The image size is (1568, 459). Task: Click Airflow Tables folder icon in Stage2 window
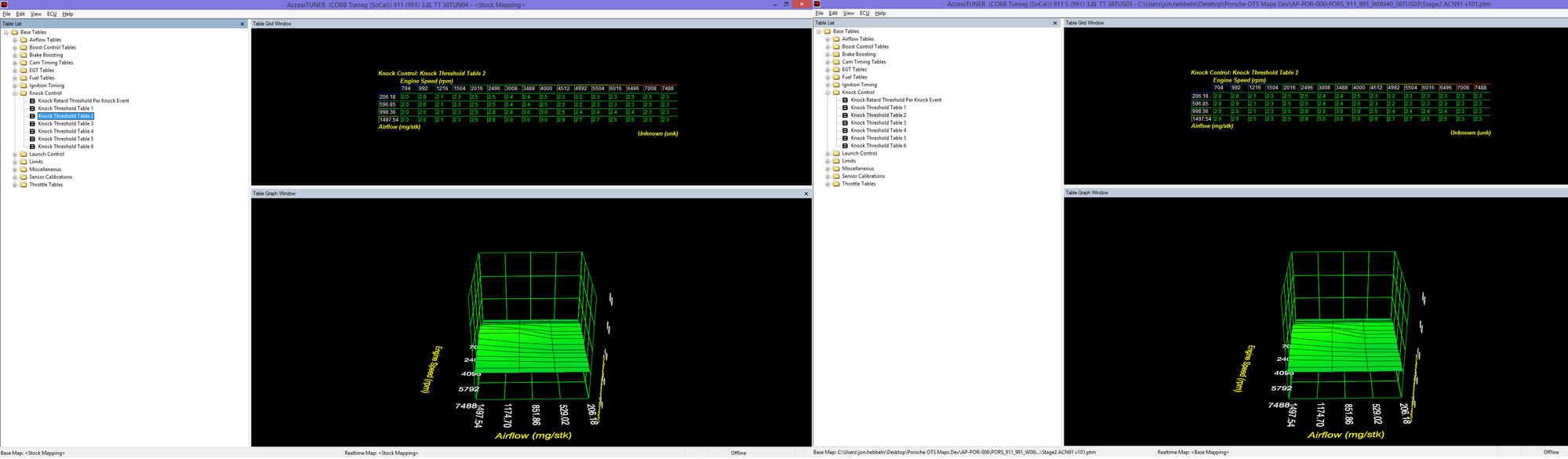pos(836,39)
